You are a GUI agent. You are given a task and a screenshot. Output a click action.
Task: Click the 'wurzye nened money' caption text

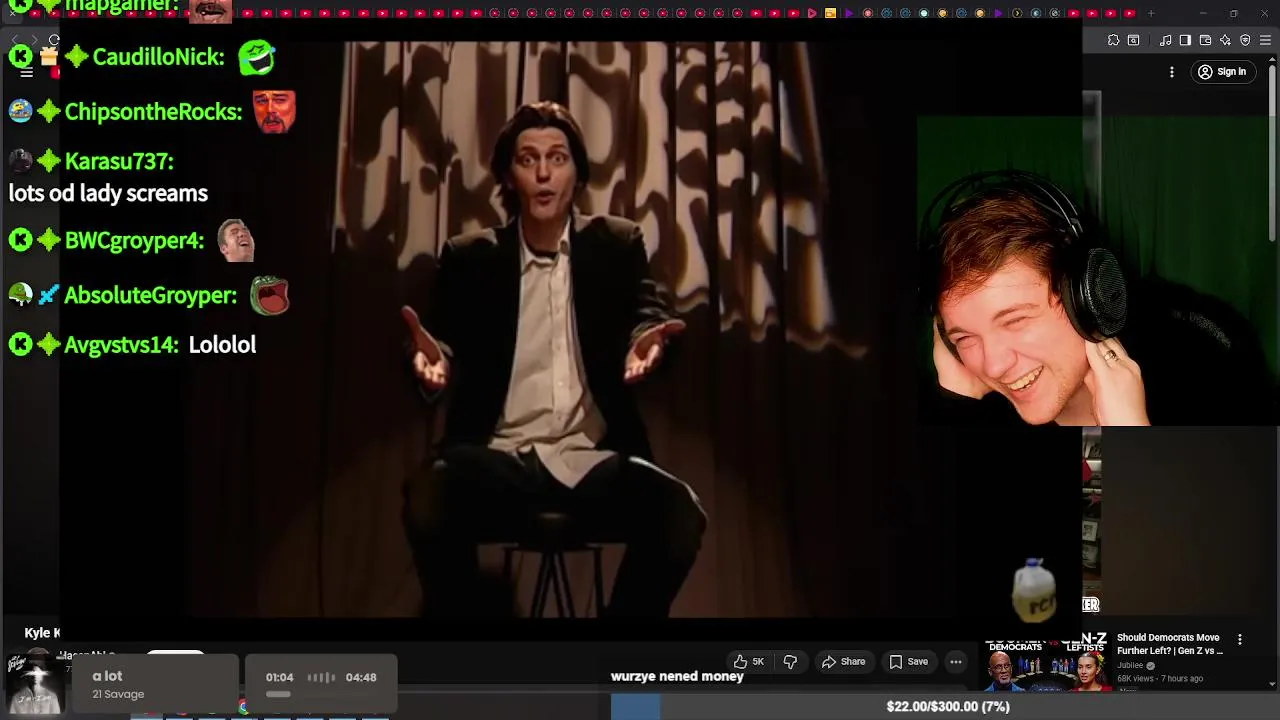pos(677,677)
